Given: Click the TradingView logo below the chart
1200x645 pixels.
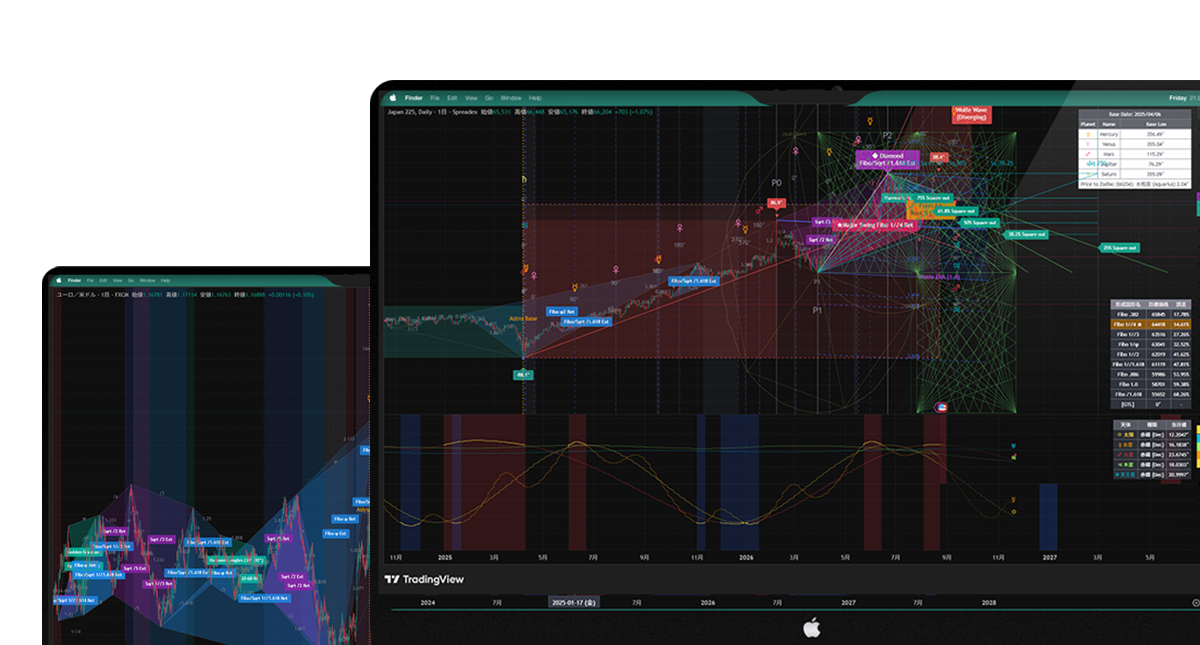Looking at the screenshot, I should [x=425, y=579].
